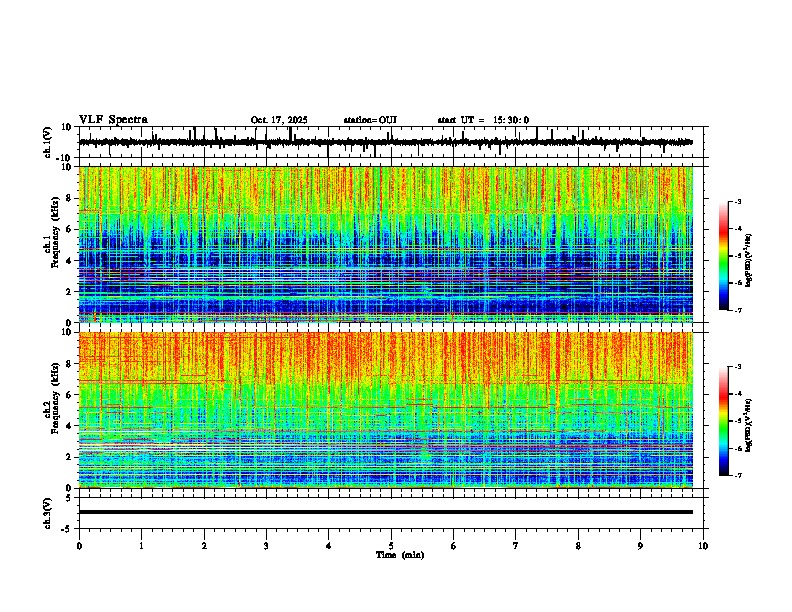
Task: Click the station label in the header
Action: pos(370,120)
